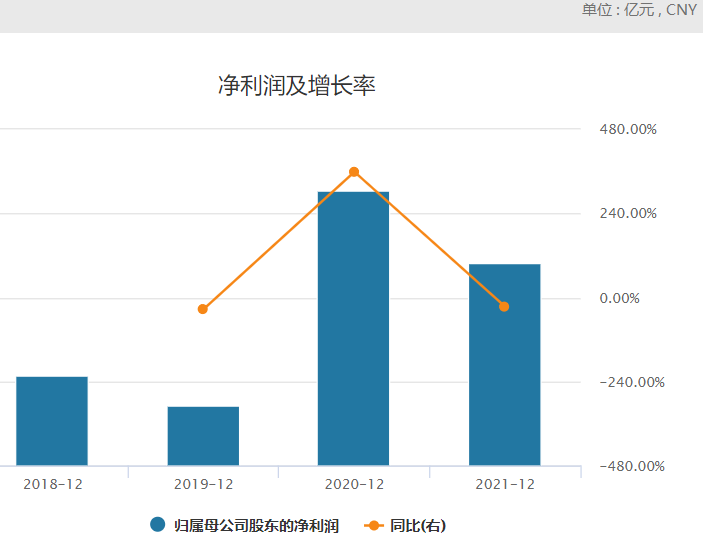Click the blue circle legend icon for net profit
The height and width of the screenshot is (540, 703).
pos(157,525)
